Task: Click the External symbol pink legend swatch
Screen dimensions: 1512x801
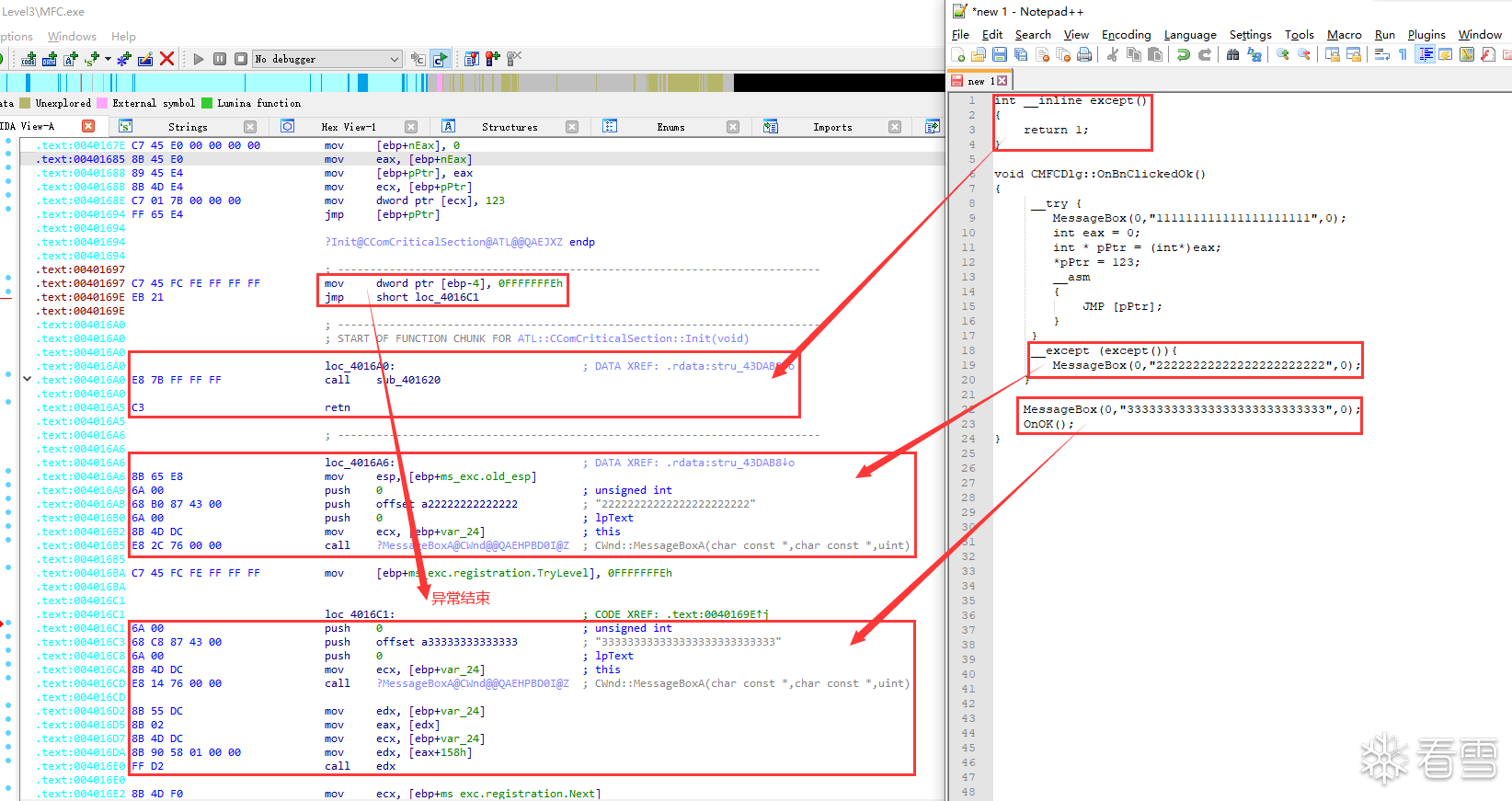Action: pos(102,103)
